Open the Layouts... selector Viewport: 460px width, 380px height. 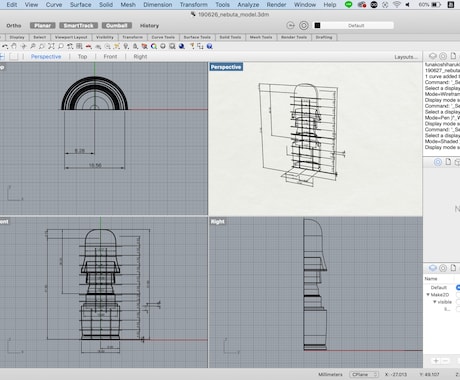[x=406, y=57]
